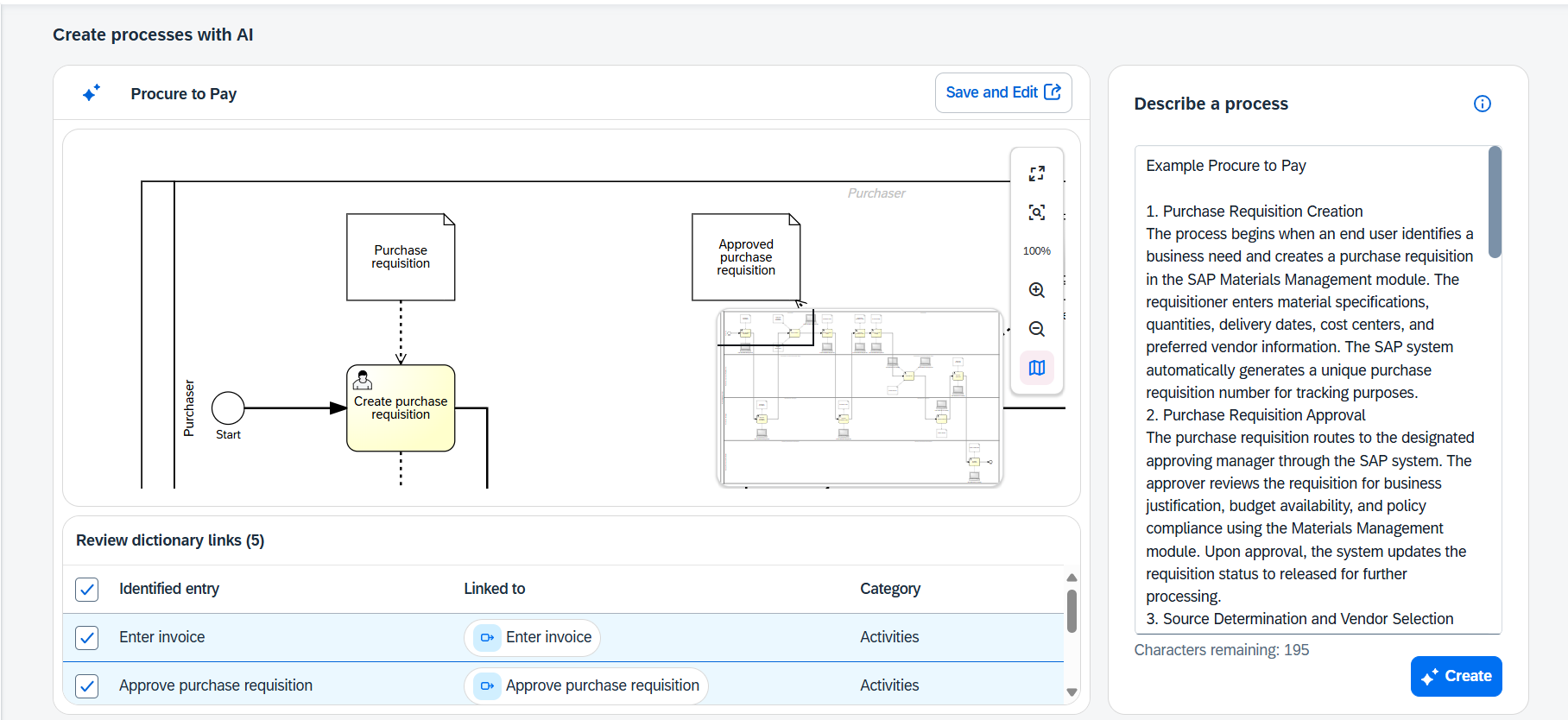Open the Enter invoice linked activity chip
Image resolution: width=1568 pixels, height=720 pixels.
pos(532,638)
